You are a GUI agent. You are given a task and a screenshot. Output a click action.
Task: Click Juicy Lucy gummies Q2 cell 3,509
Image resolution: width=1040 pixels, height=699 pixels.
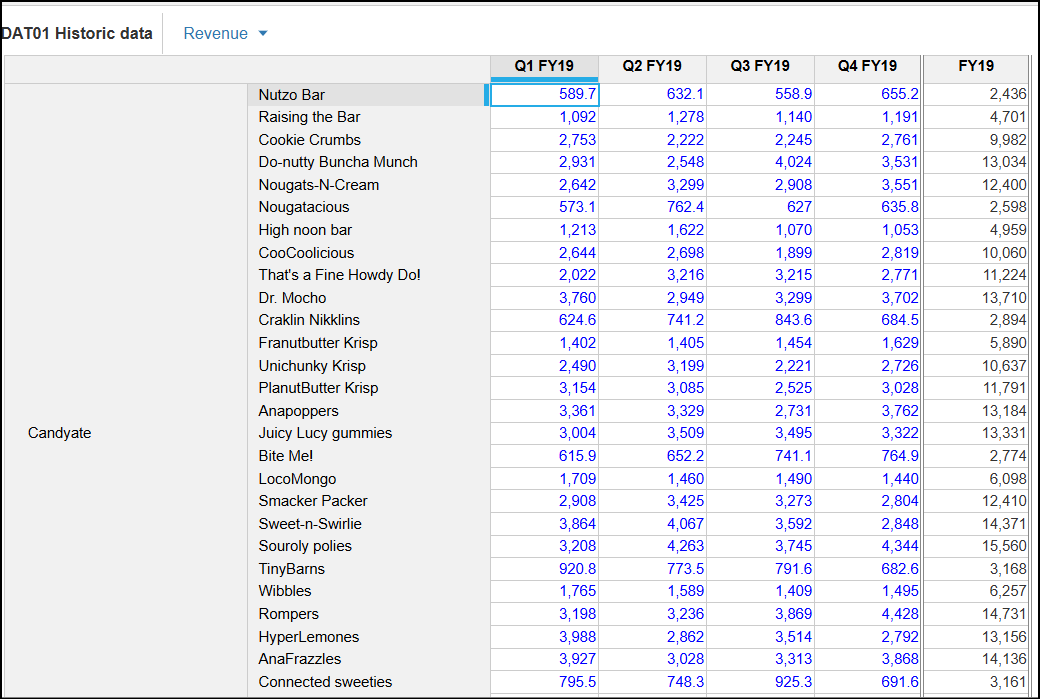[x=653, y=433]
